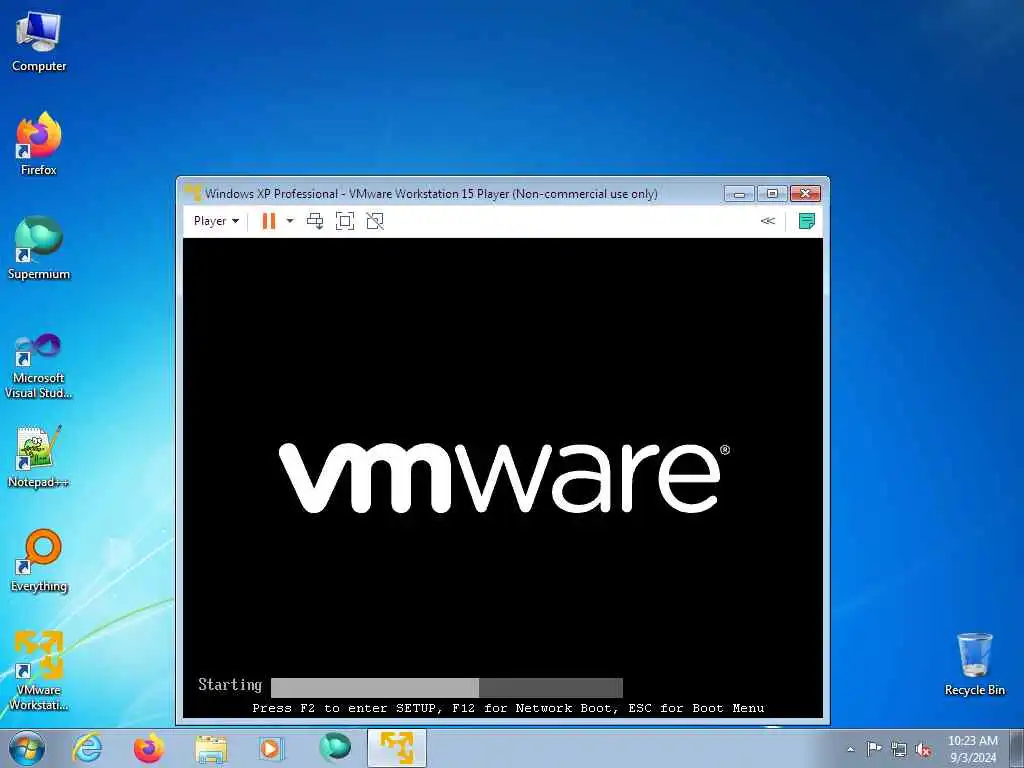Select the Microsoft Visual Studio desktop shortcut
This screenshot has height=768, width=1024.
pos(39,367)
